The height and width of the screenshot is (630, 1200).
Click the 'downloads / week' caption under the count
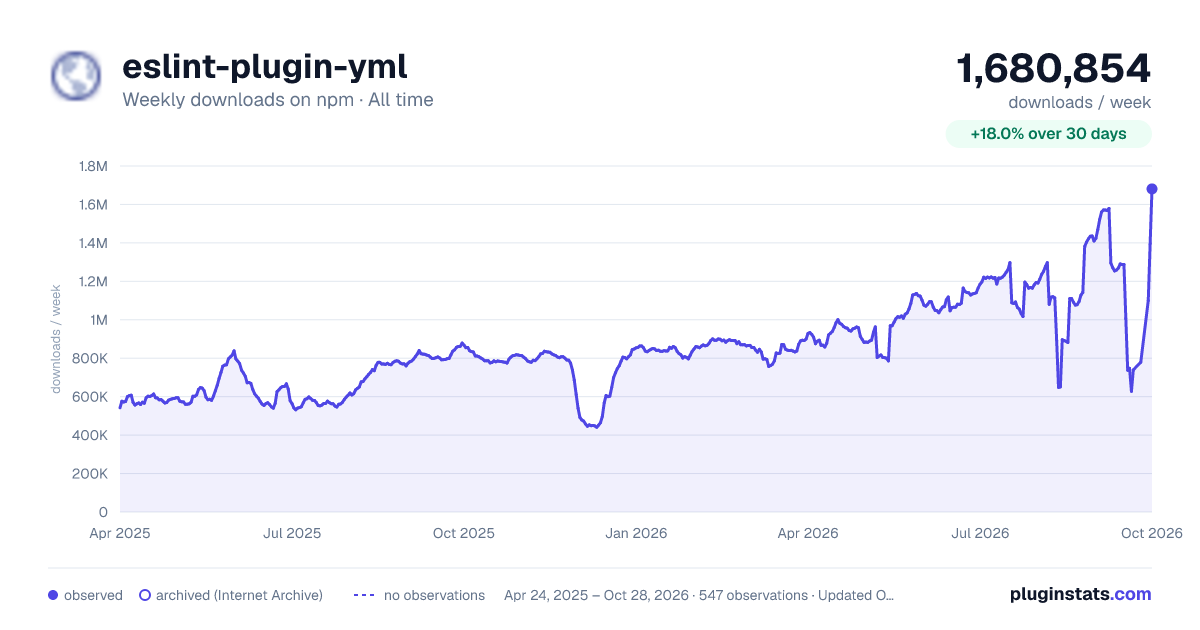(1080, 102)
